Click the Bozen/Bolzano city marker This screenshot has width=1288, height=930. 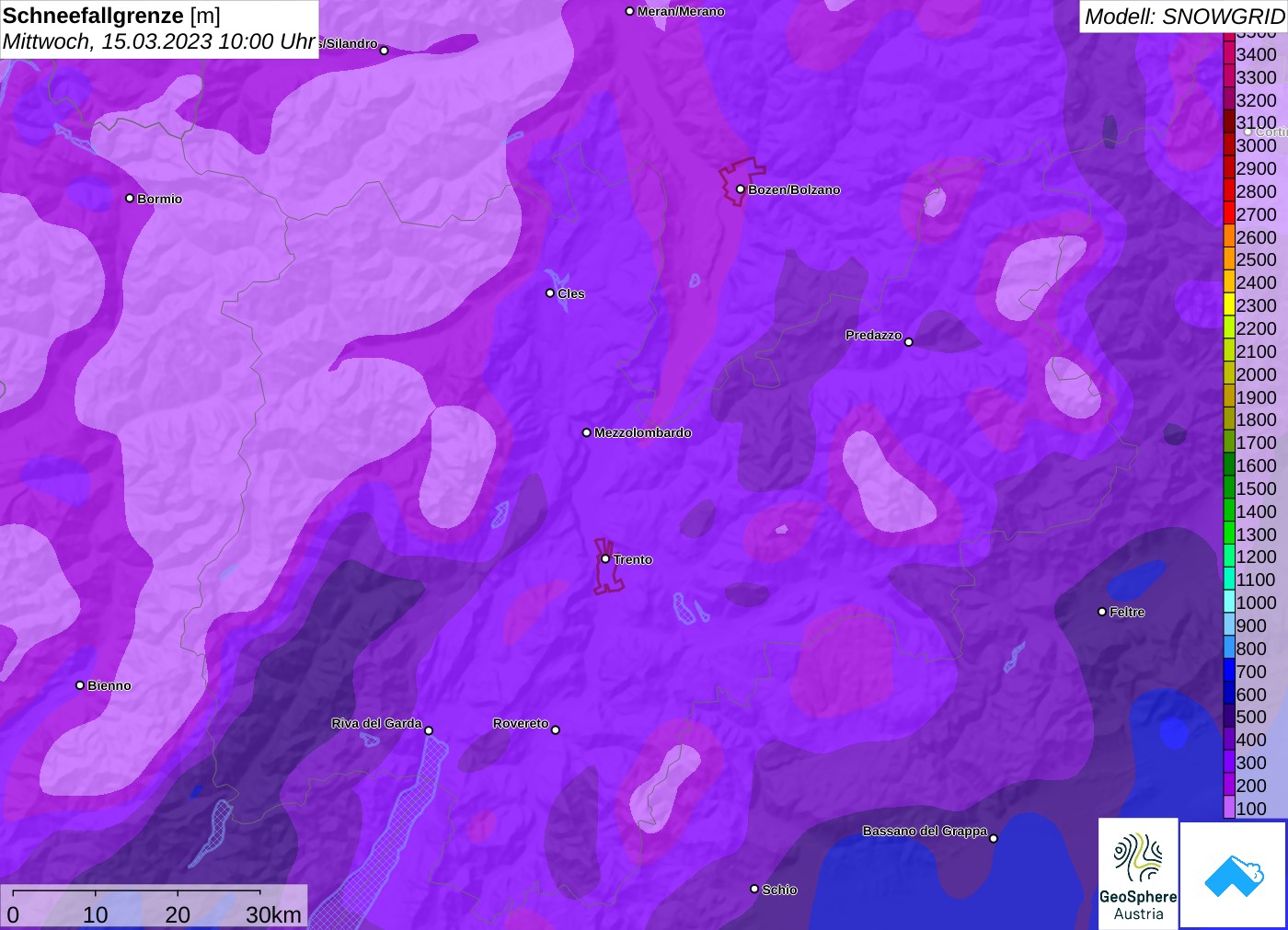pyautogui.click(x=741, y=189)
